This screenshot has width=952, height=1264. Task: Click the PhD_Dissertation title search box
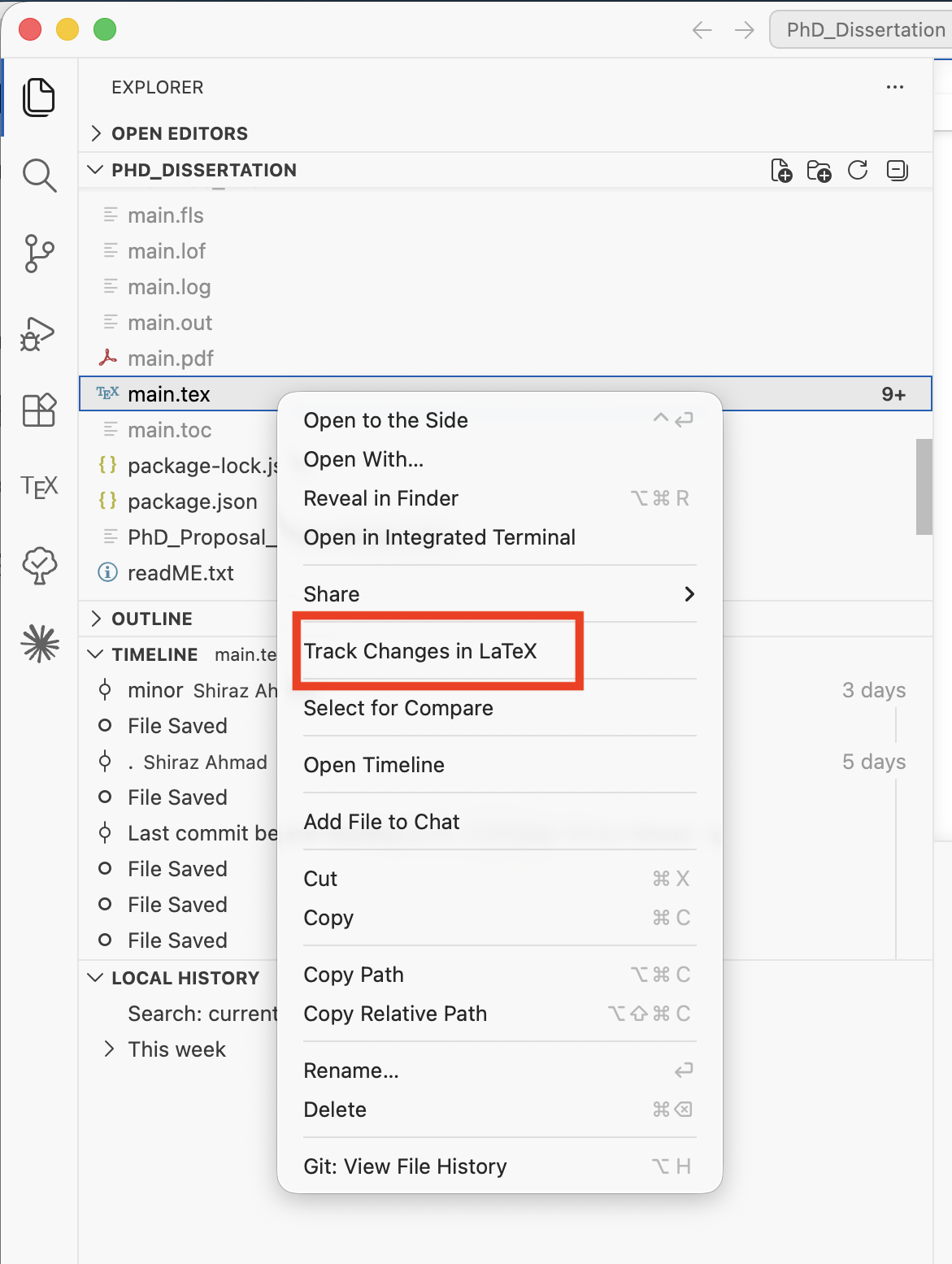click(861, 30)
